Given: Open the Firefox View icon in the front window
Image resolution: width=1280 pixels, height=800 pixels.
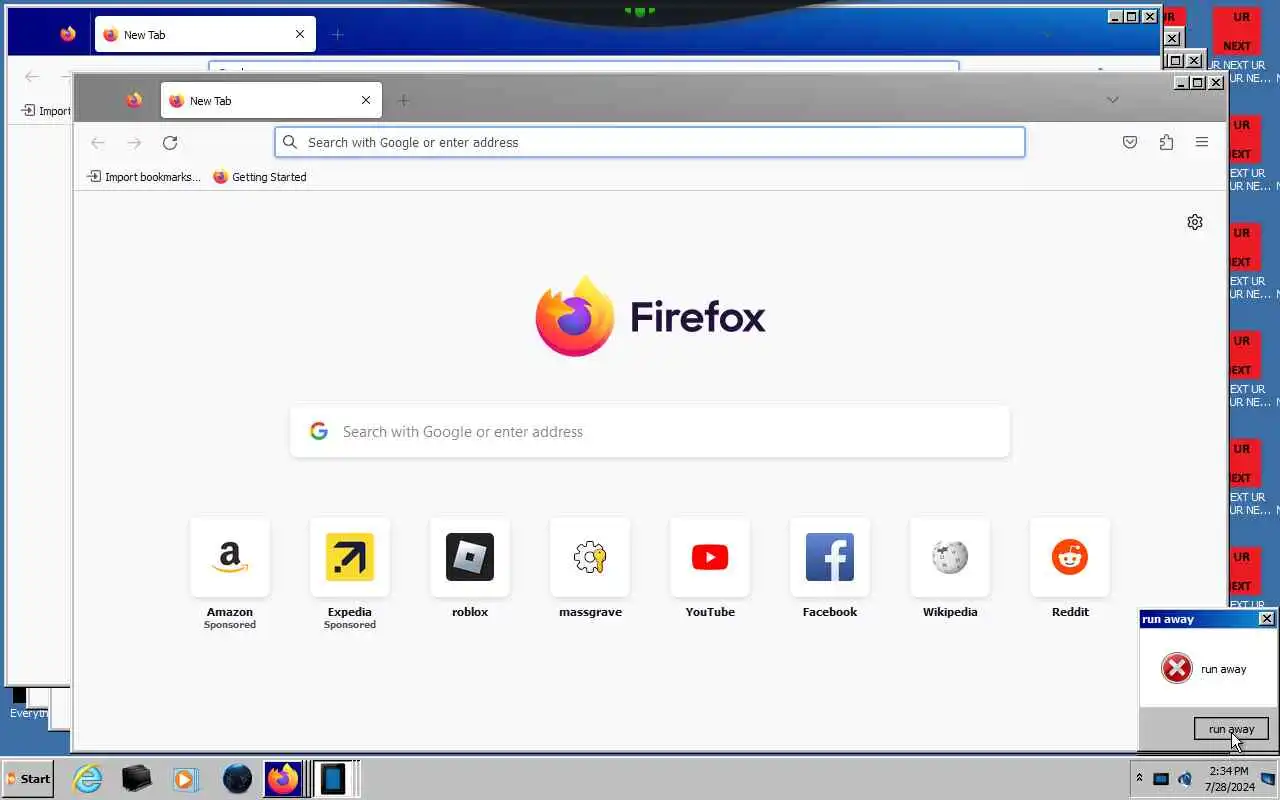Looking at the screenshot, I should click(134, 100).
